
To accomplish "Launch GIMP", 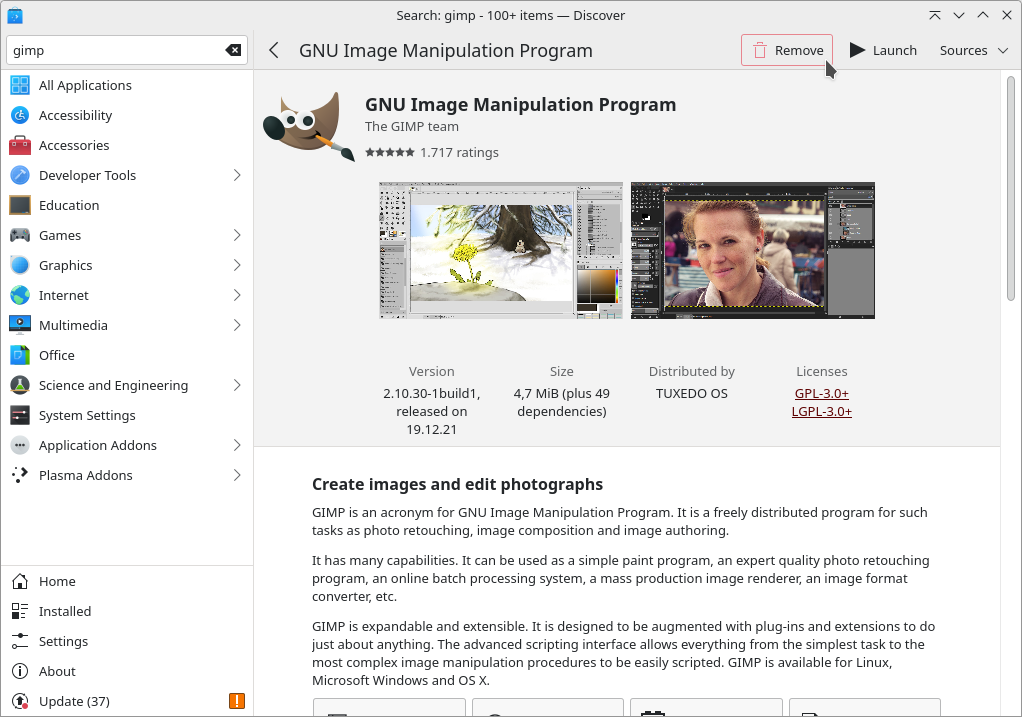I will [883, 50].
